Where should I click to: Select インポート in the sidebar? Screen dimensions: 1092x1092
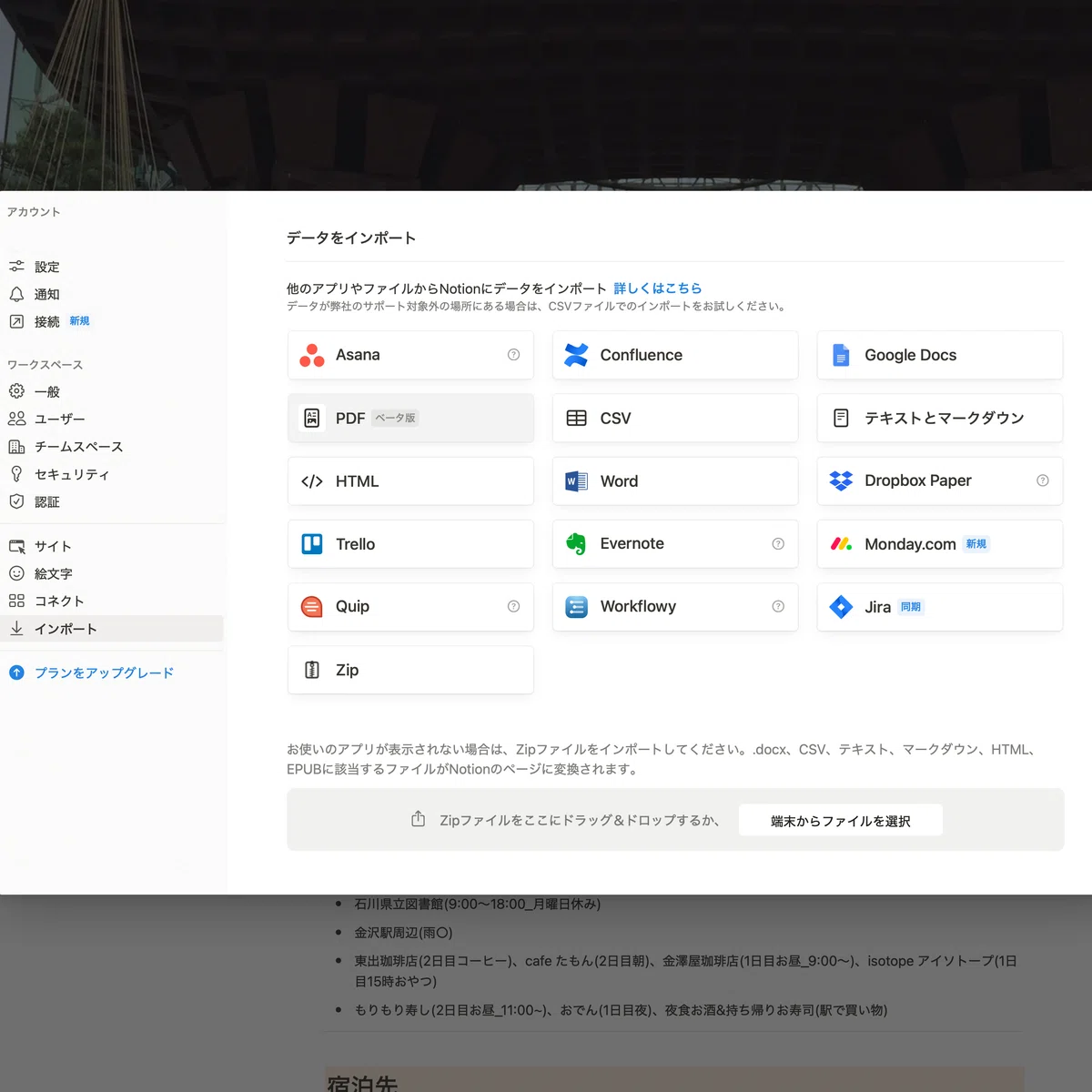pos(111,629)
